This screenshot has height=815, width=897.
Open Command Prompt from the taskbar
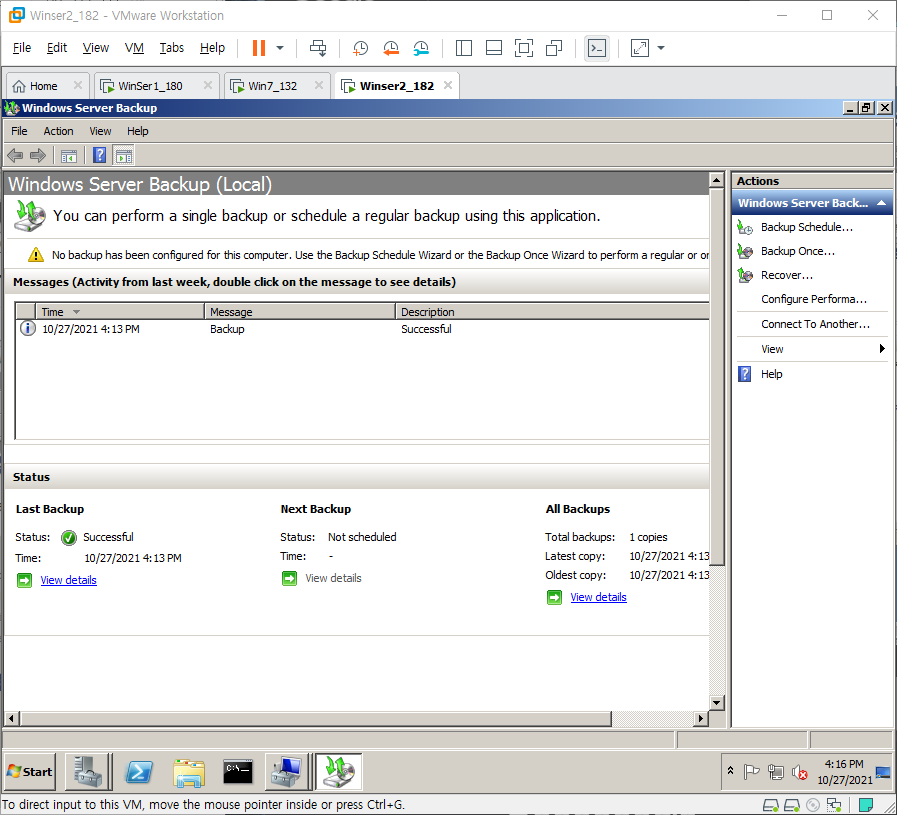click(238, 772)
